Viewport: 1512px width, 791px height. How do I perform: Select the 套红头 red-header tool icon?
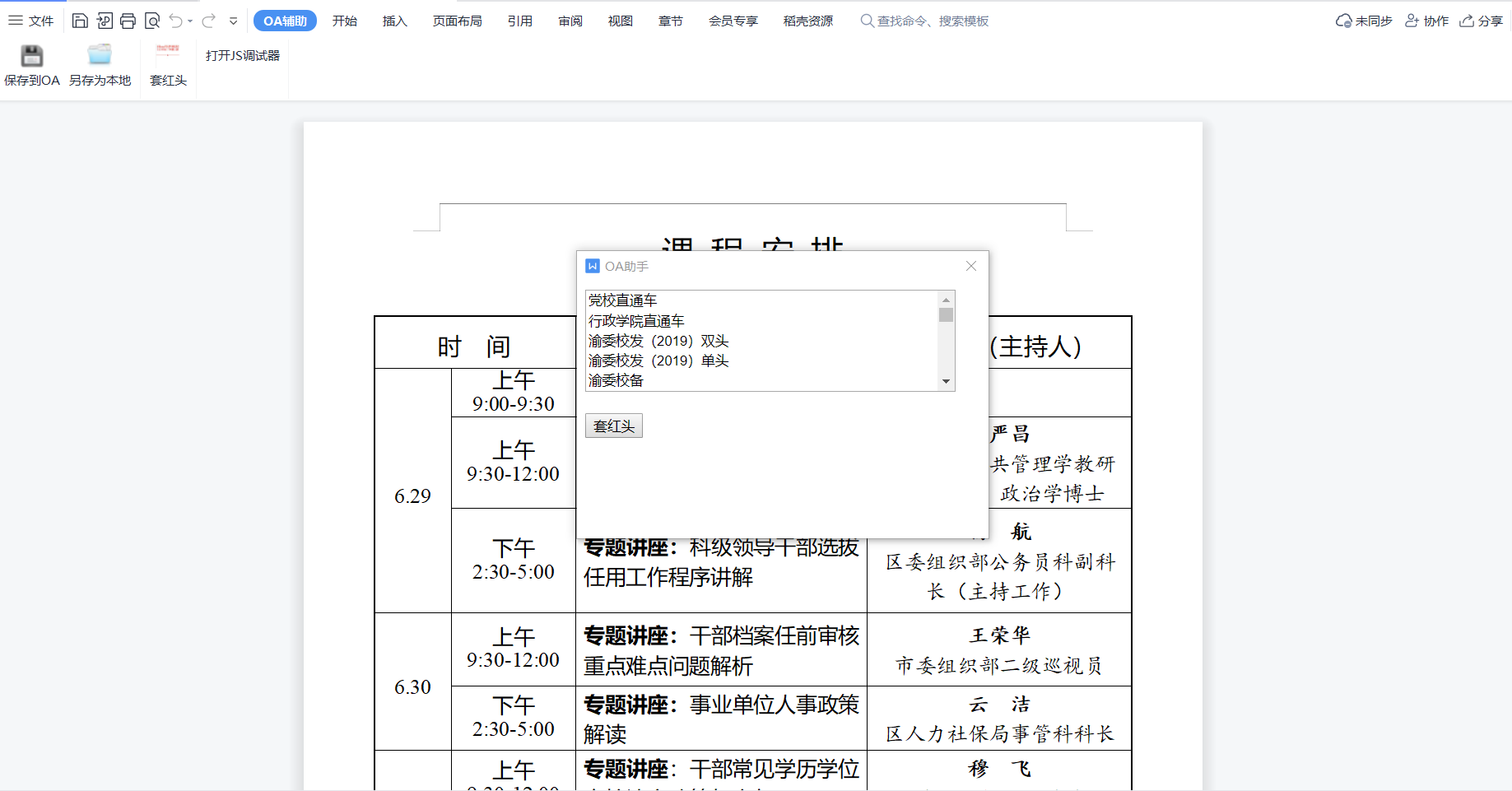(168, 55)
